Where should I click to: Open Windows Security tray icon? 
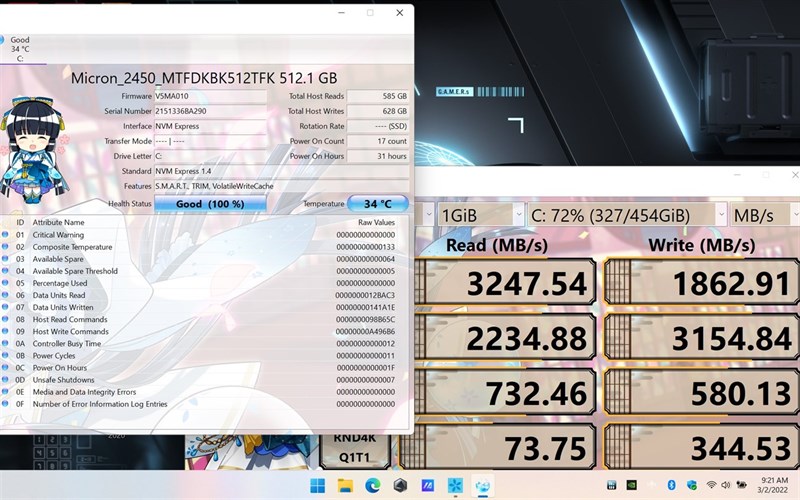tap(692, 485)
